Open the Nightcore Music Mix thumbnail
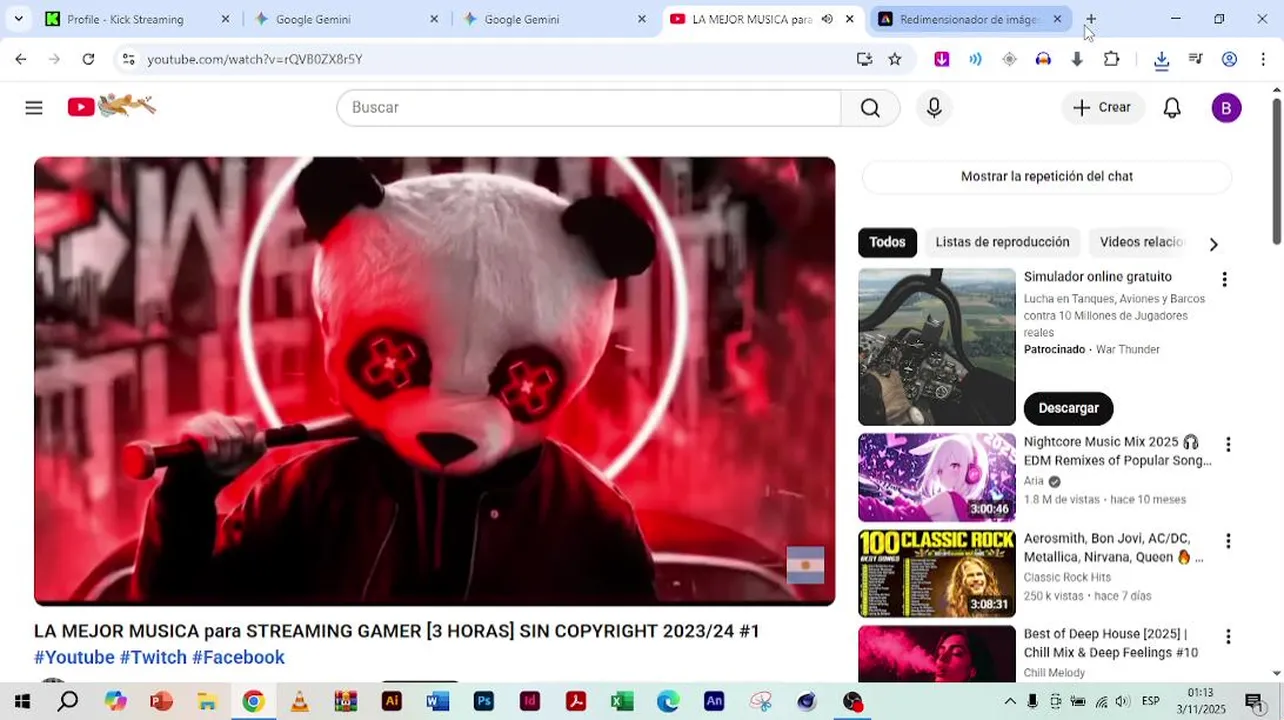The height and width of the screenshot is (720, 1284). coord(936,477)
